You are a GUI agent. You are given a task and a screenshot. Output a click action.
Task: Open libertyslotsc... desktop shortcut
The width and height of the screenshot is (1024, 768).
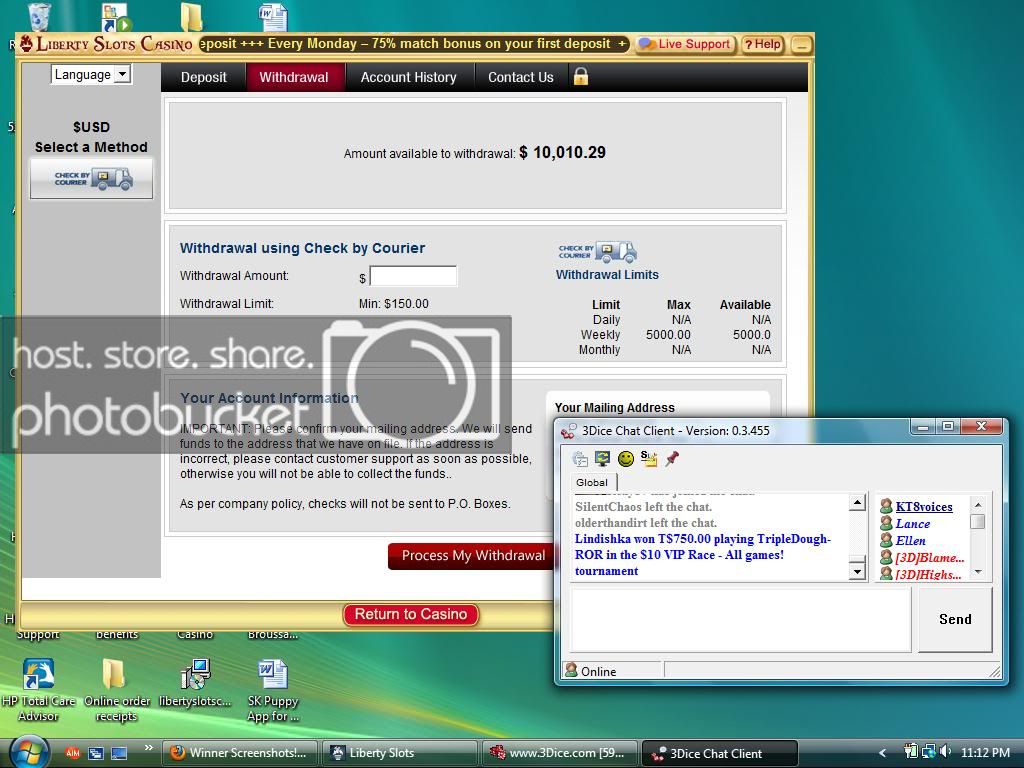195,683
